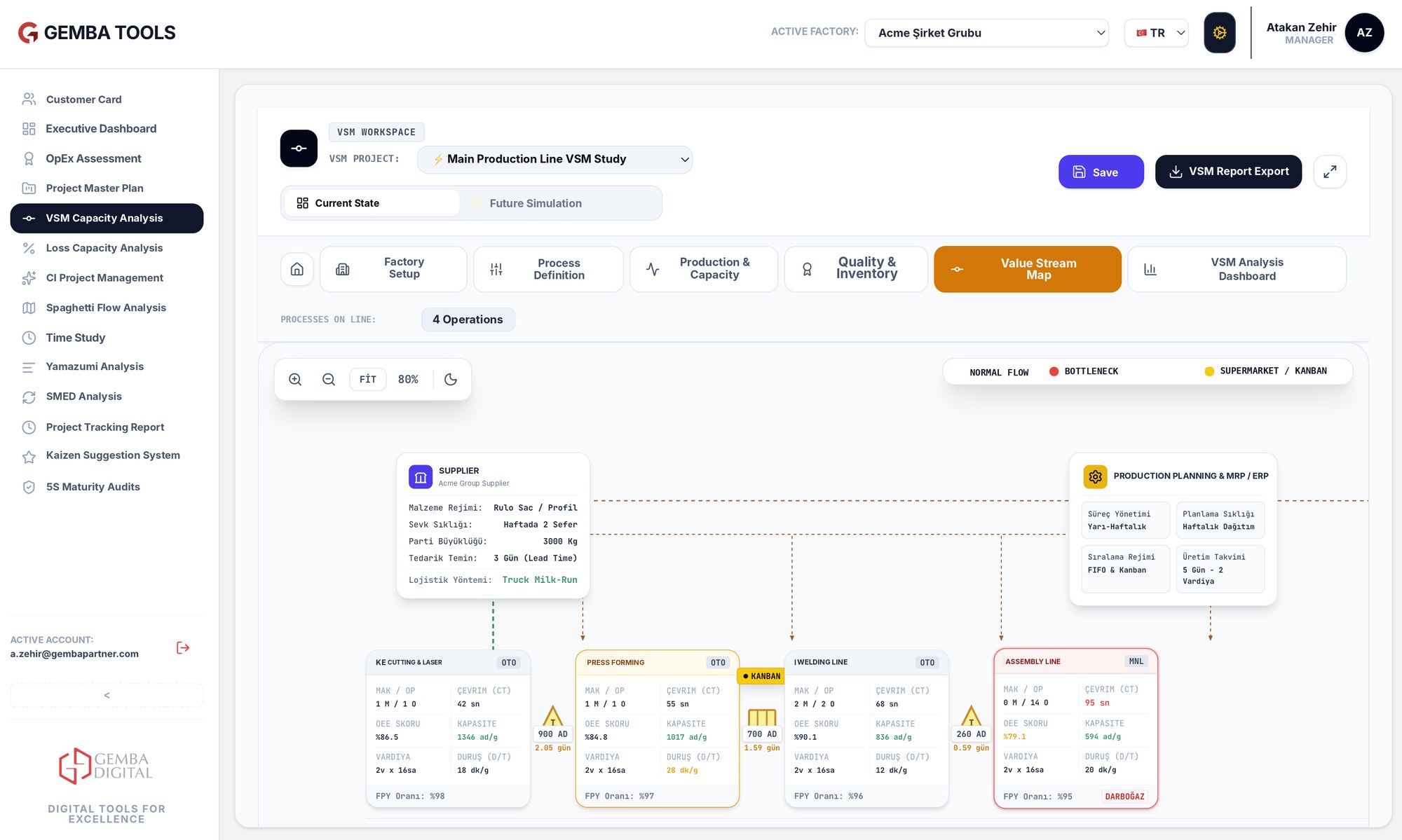
Task: Open Customer Card in the sidebar
Action: (x=107, y=99)
